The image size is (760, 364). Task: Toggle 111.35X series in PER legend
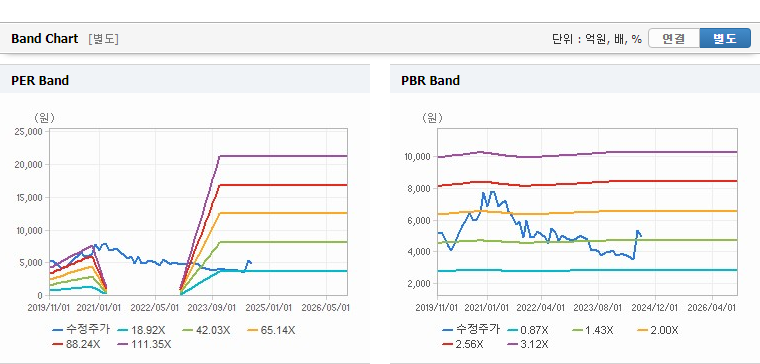[x=144, y=344]
